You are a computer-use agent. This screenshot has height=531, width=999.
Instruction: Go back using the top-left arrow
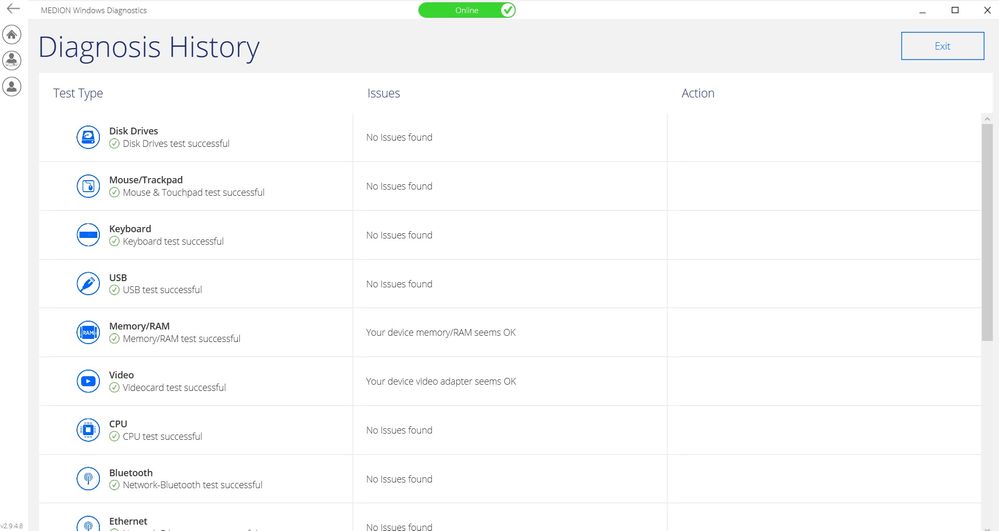(13, 9)
